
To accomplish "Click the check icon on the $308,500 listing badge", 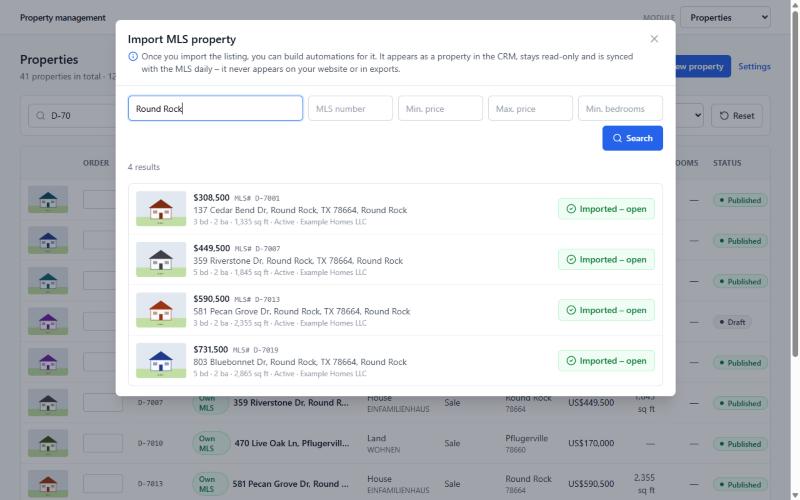I will point(571,209).
